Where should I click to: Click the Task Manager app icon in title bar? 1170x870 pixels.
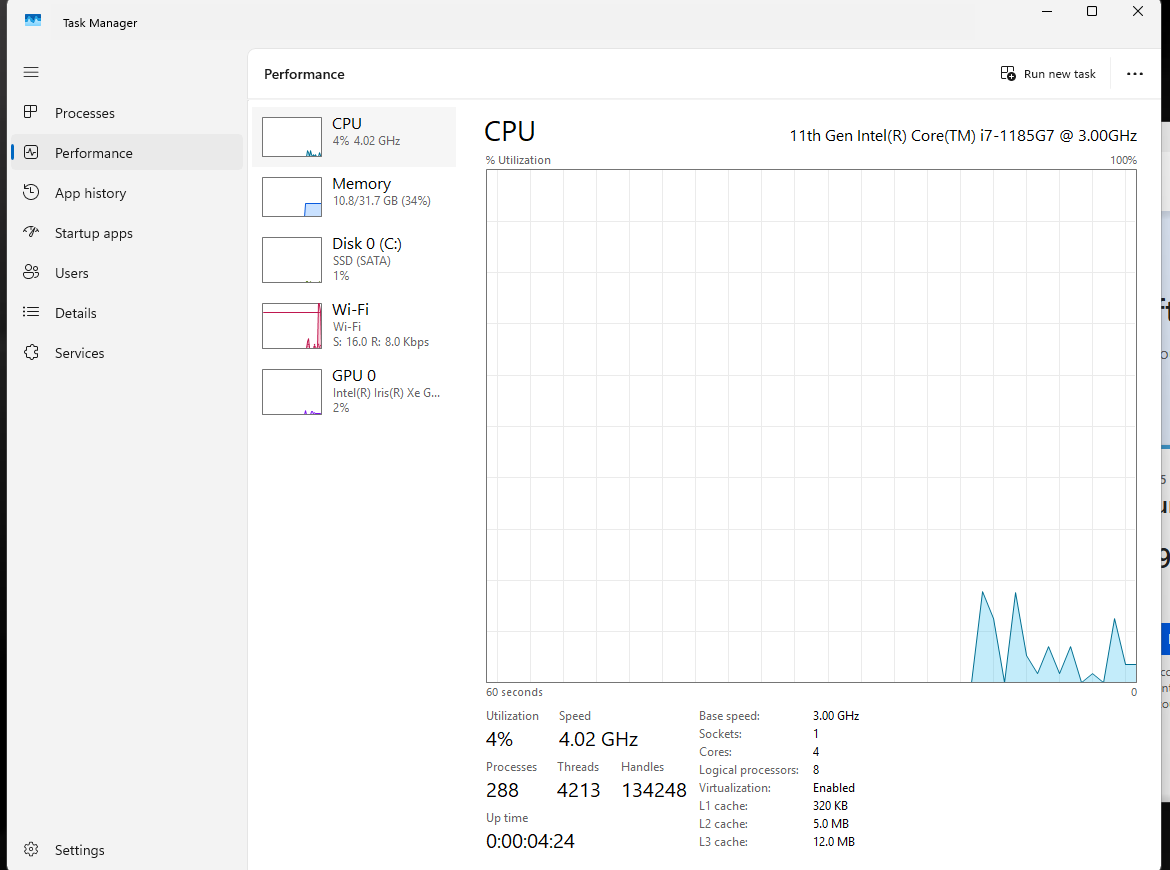pos(33,22)
